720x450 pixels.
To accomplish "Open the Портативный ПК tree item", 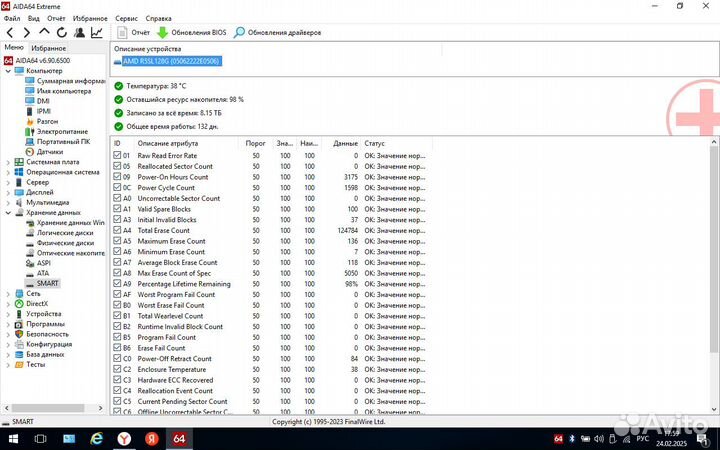I will pos(58,141).
